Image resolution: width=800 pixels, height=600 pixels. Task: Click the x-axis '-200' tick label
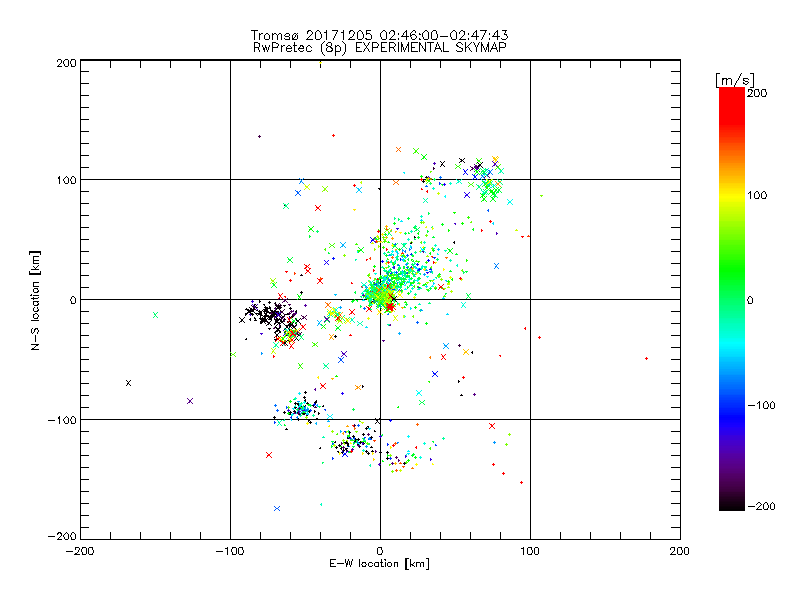pos(80,551)
